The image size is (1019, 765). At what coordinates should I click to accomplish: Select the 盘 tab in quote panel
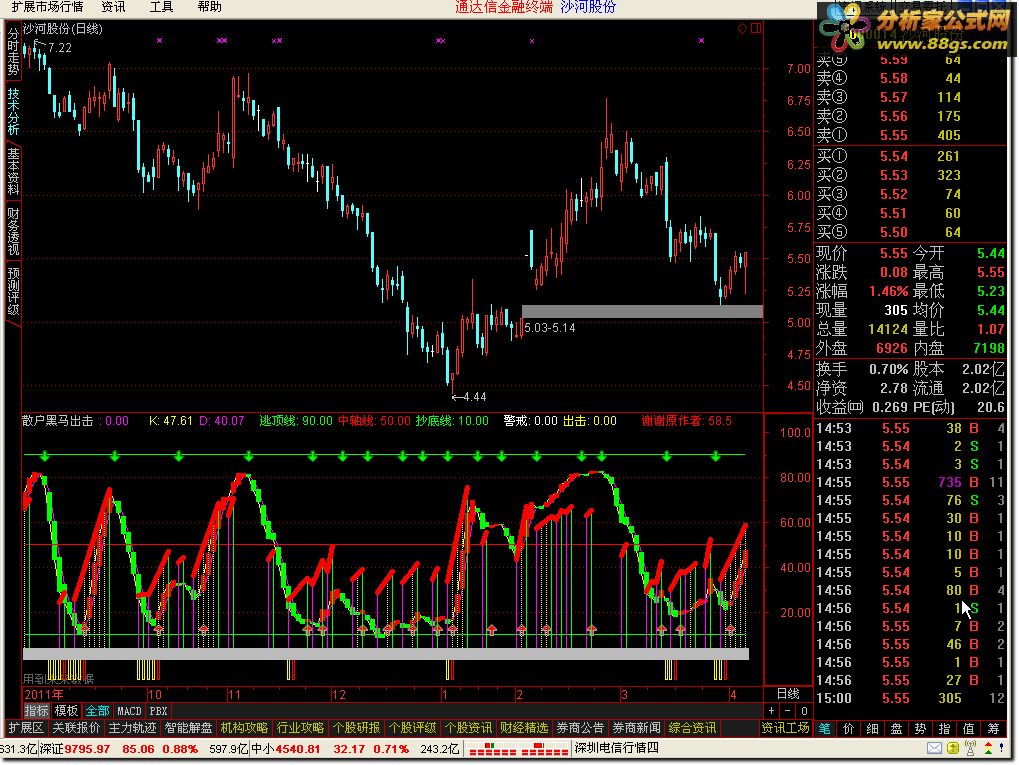(x=897, y=729)
